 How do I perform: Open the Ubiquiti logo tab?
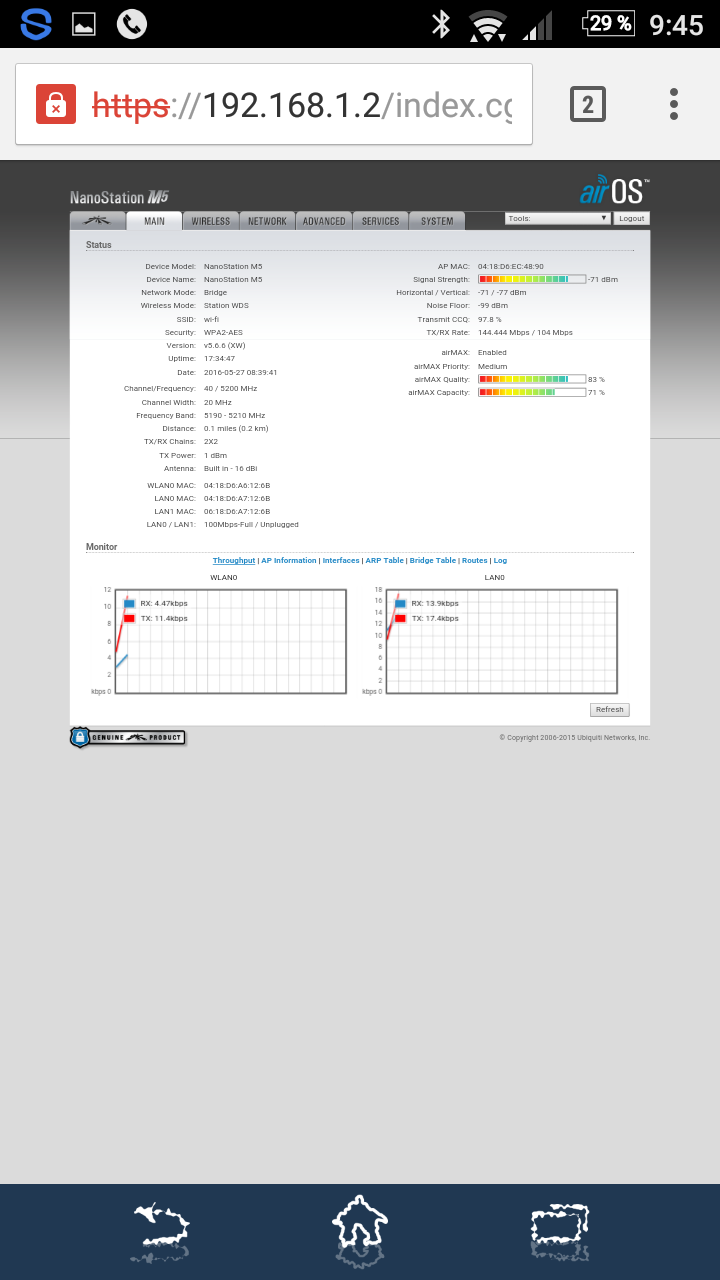tap(97, 221)
